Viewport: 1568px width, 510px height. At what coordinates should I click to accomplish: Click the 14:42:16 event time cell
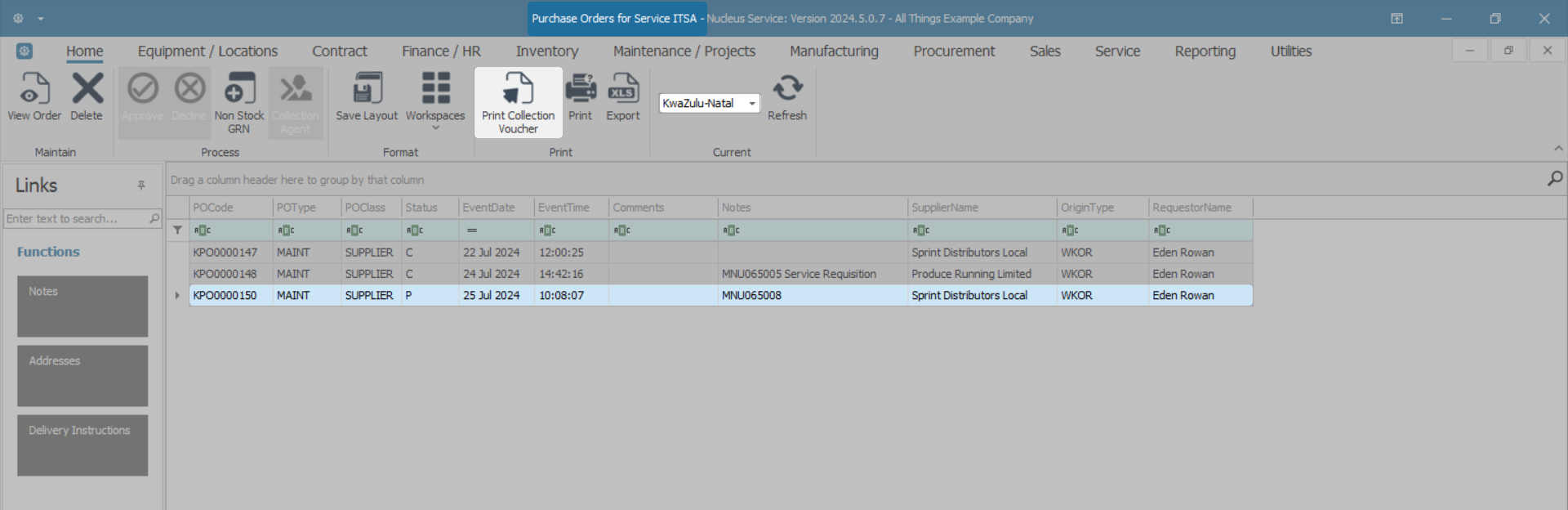pos(572,274)
